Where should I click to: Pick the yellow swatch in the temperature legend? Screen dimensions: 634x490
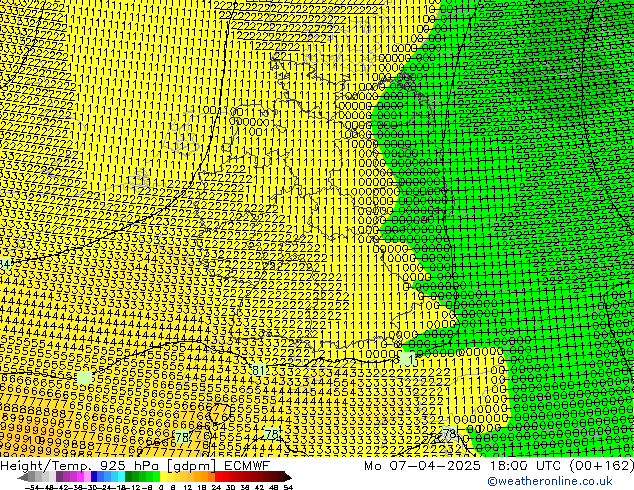tap(163, 477)
